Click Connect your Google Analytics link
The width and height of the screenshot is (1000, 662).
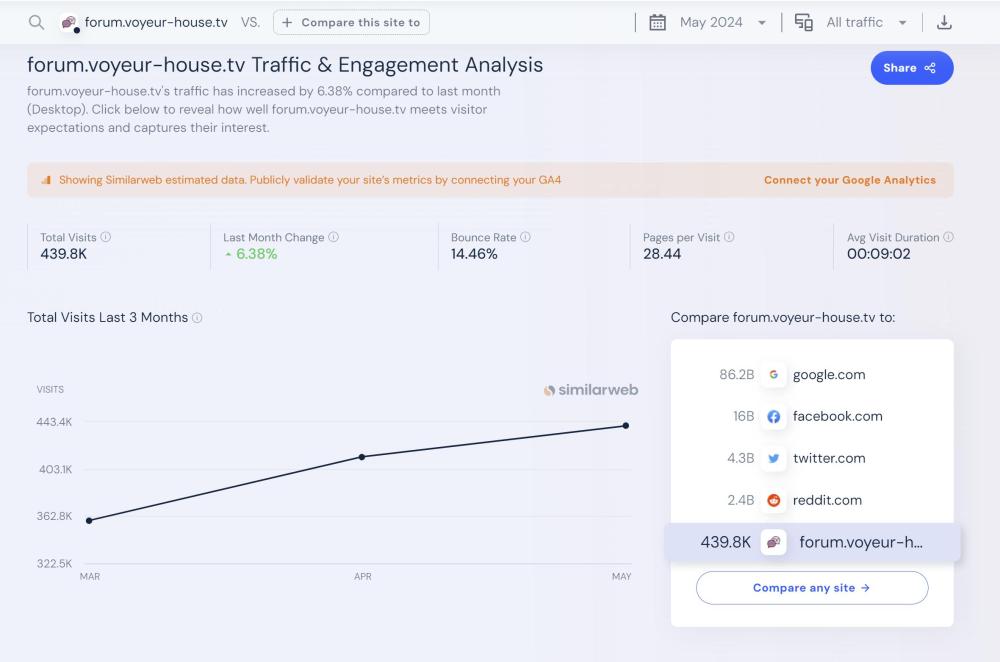tap(849, 180)
